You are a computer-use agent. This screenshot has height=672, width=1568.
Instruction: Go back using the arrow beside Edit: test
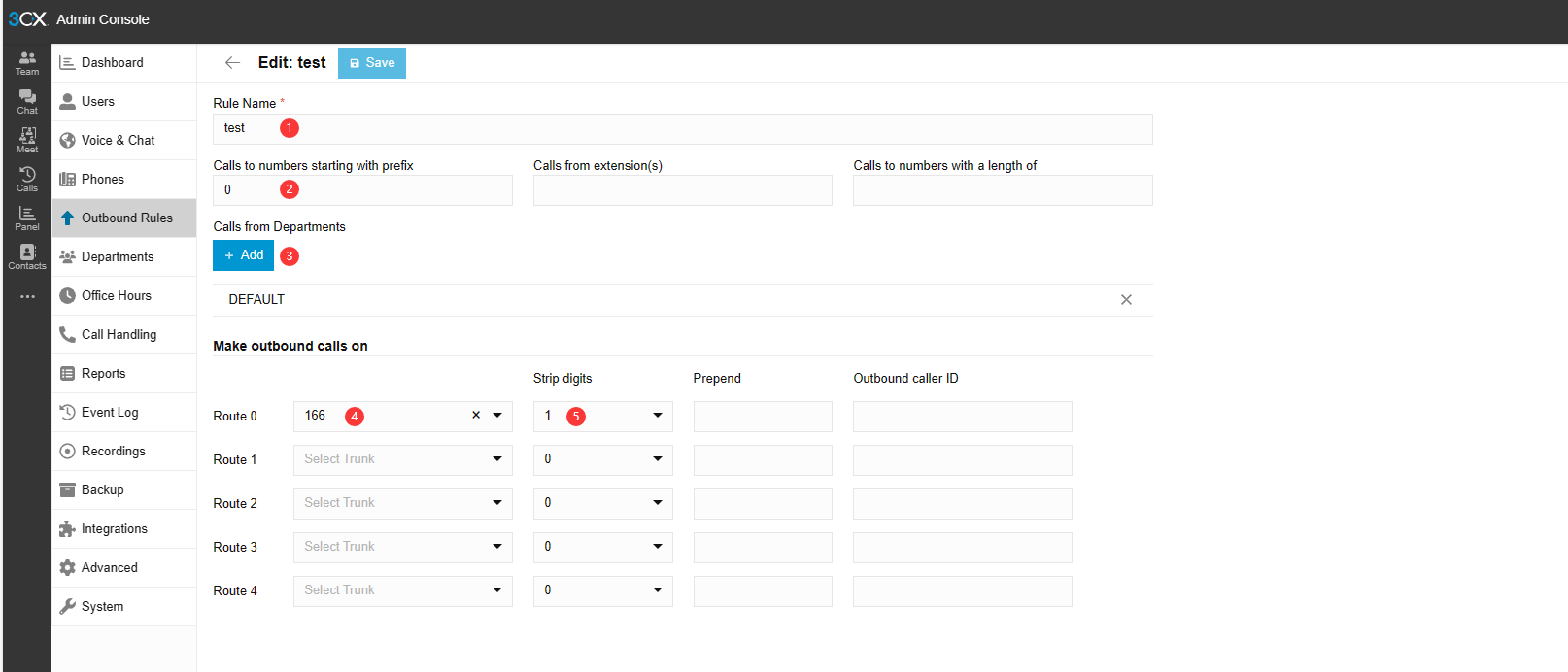click(x=232, y=63)
